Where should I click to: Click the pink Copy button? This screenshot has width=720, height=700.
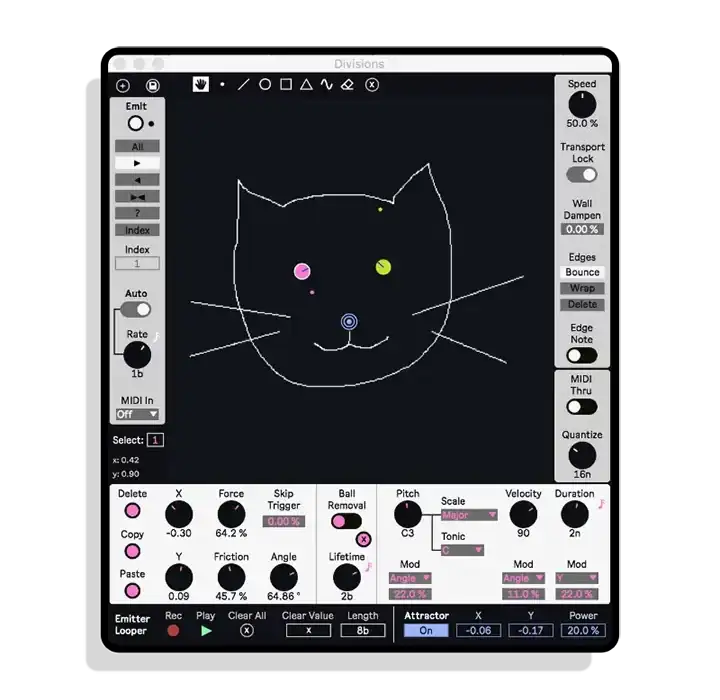point(132,551)
